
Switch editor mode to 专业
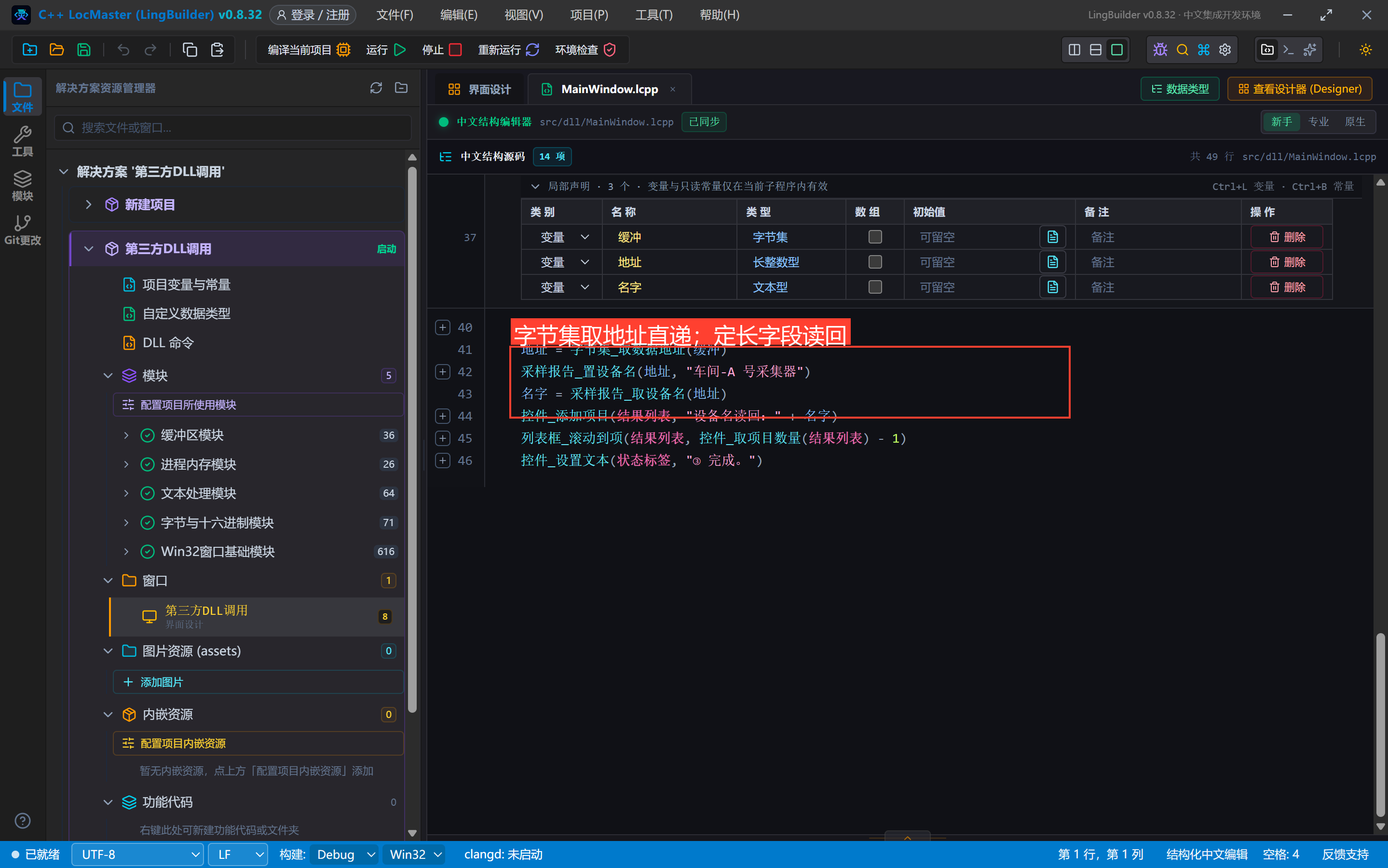[x=1318, y=122]
